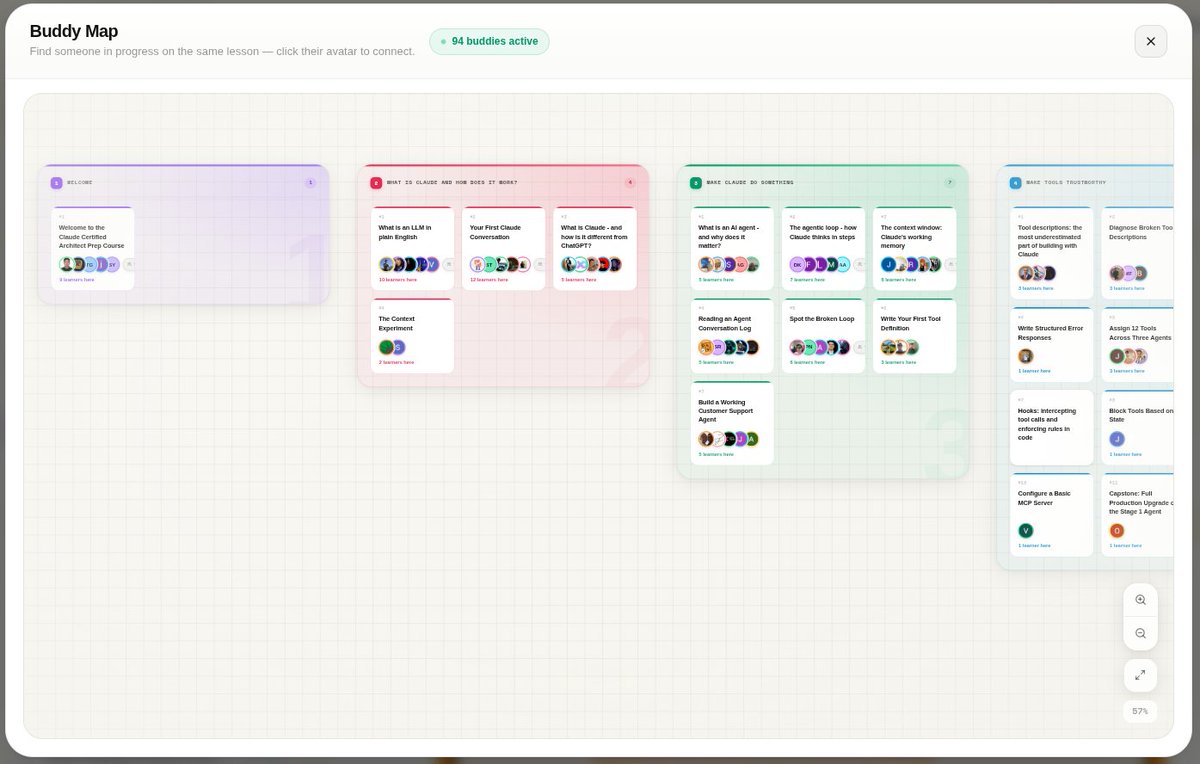Viewport: 1200px width, 764px height.
Task: Click the purple section 1 badge beside Welcome
Action: (56, 183)
